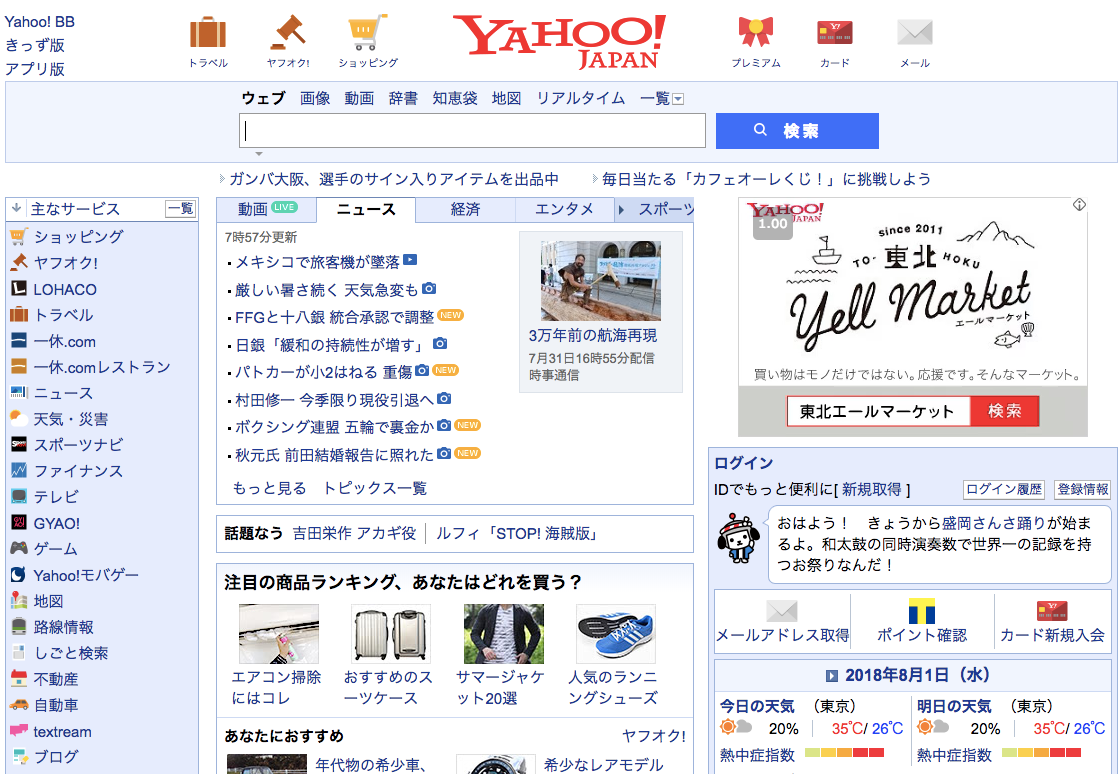This screenshot has height=774, width=1118.
Task: Click the 天気・災害 weather icon in sidebar
Action: 19,418
